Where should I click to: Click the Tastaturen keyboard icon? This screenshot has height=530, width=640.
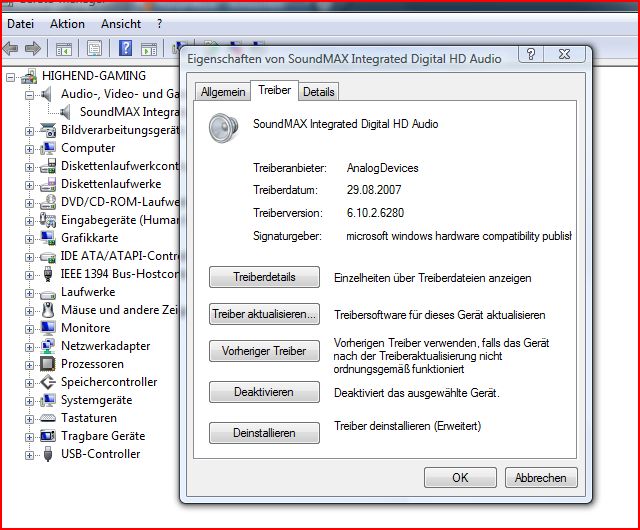48,418
